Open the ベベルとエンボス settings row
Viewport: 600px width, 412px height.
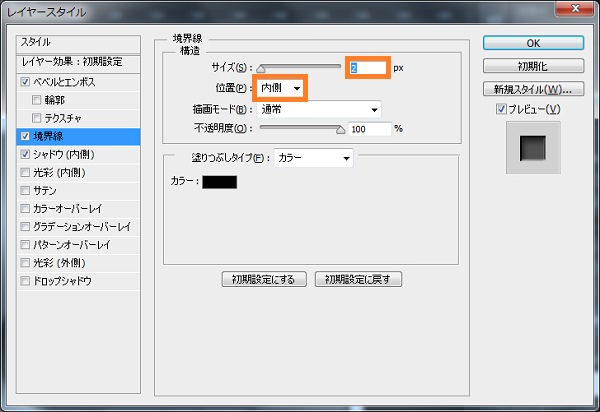[78, 82]
